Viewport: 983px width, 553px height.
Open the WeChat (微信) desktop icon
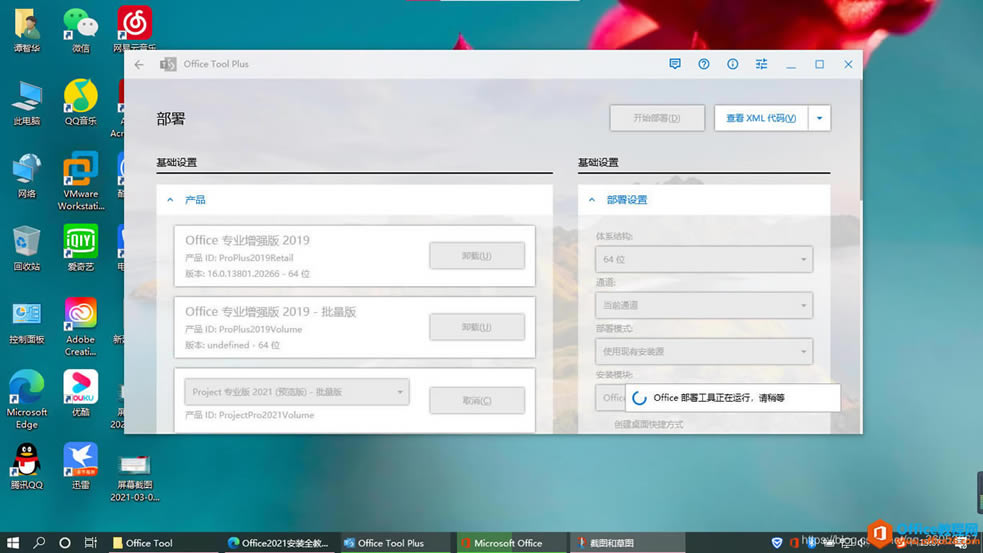(x=81, y=25)
